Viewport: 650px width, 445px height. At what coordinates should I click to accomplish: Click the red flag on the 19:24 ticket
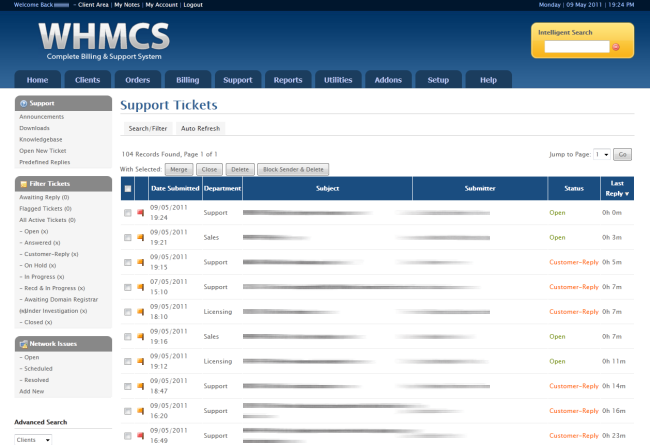[141, 213]
